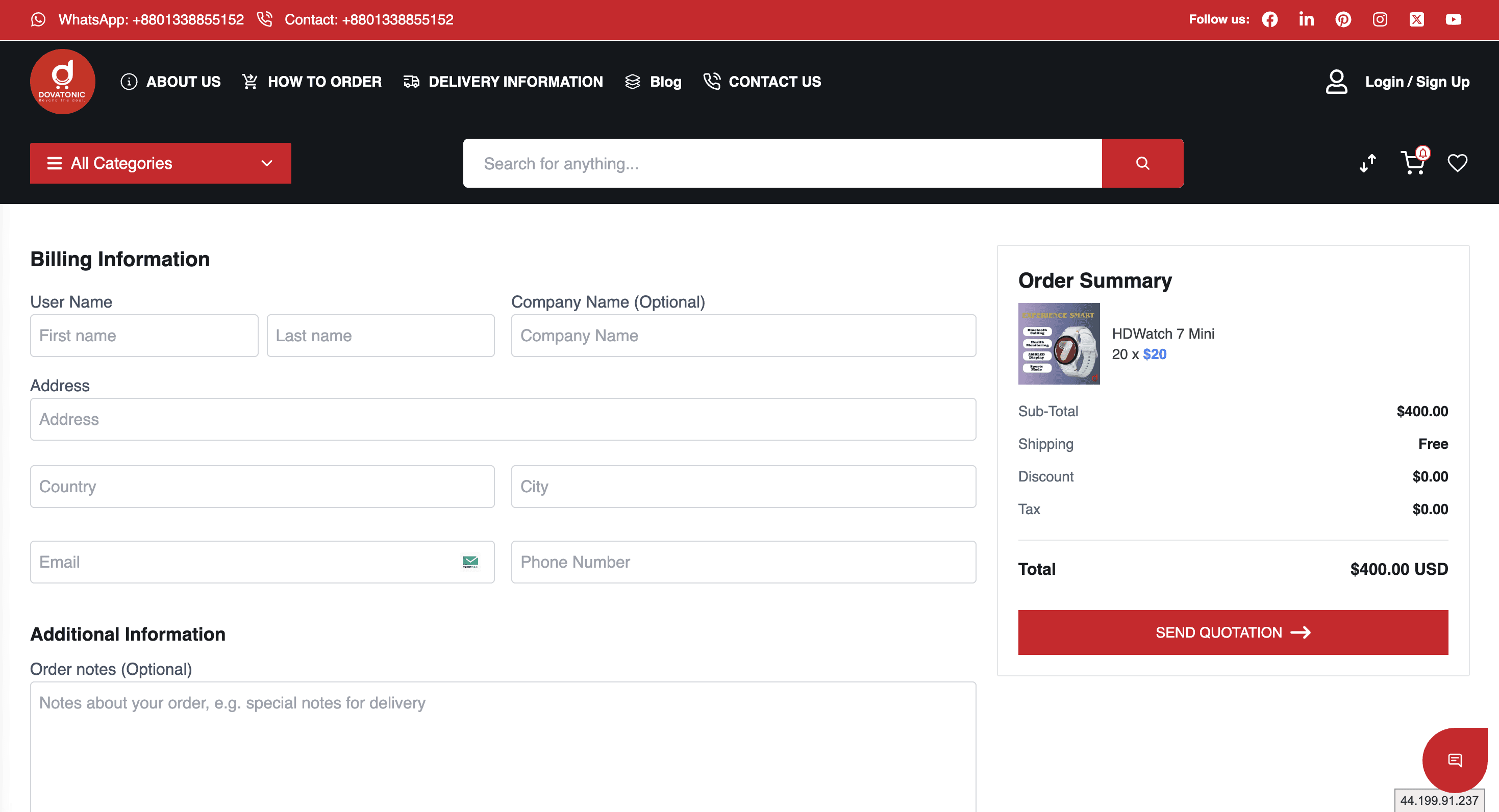Expand the All Categories dropdown
The height and width of the screenshot is (812, 1499).
coord(161,163)
